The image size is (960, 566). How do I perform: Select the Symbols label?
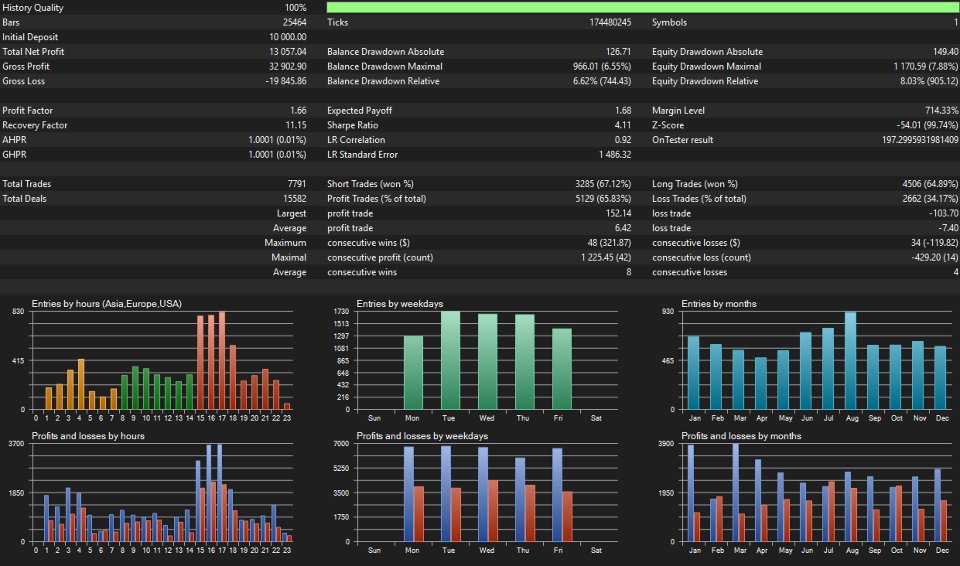pos(669,23)
